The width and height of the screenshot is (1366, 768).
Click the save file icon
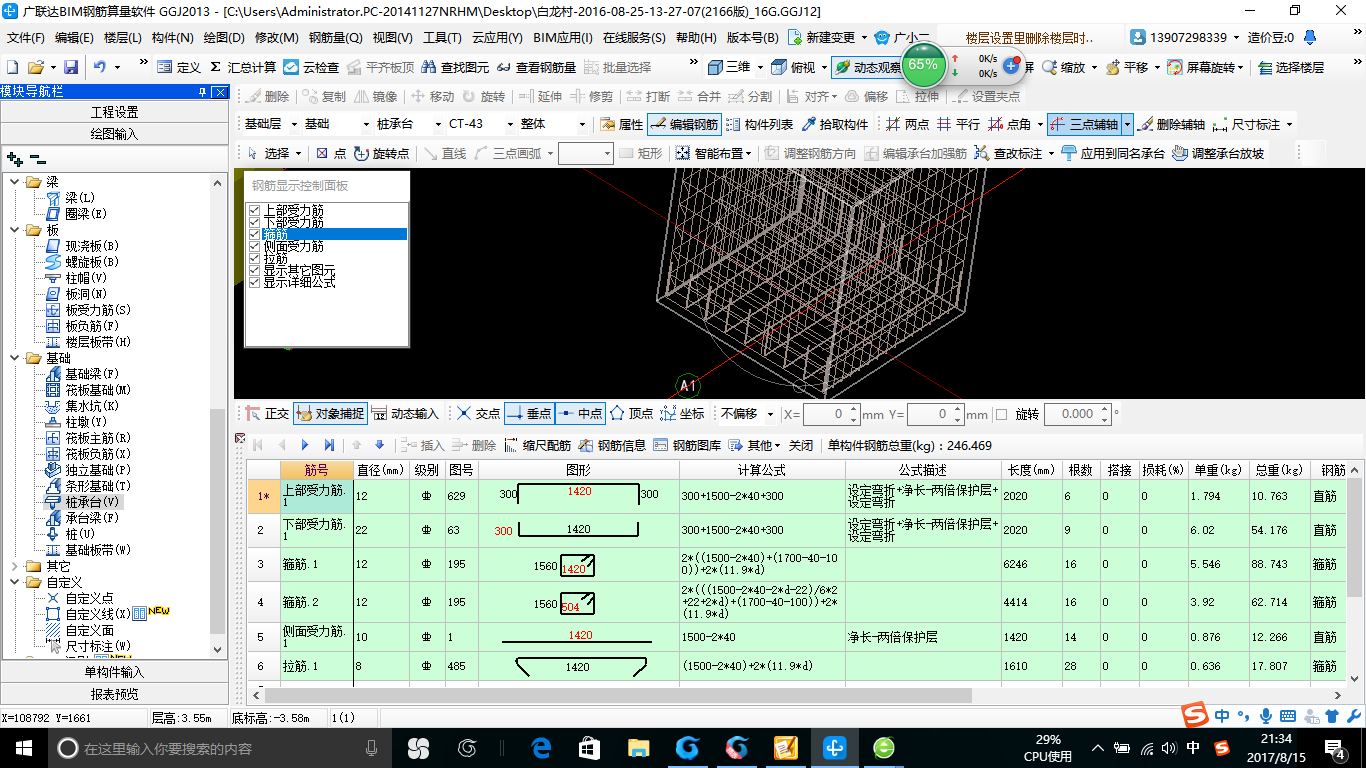click(x=71, y=67)
